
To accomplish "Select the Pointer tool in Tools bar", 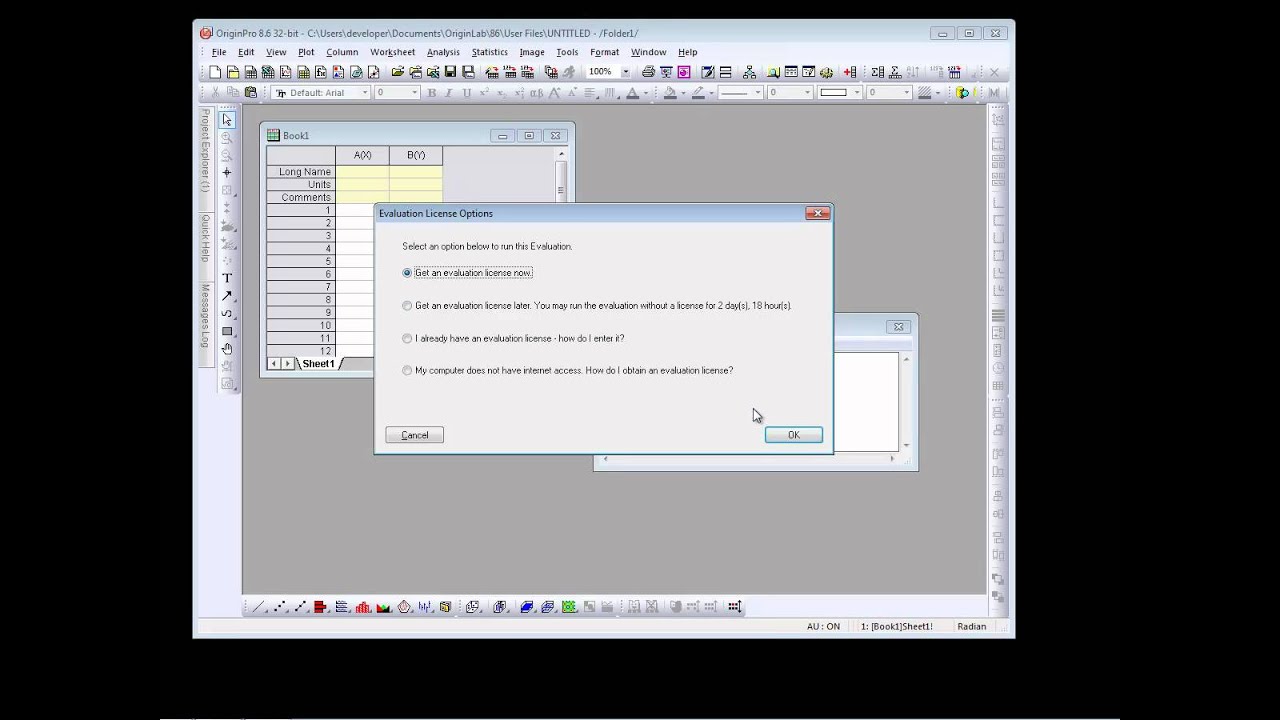I will 227,119.
